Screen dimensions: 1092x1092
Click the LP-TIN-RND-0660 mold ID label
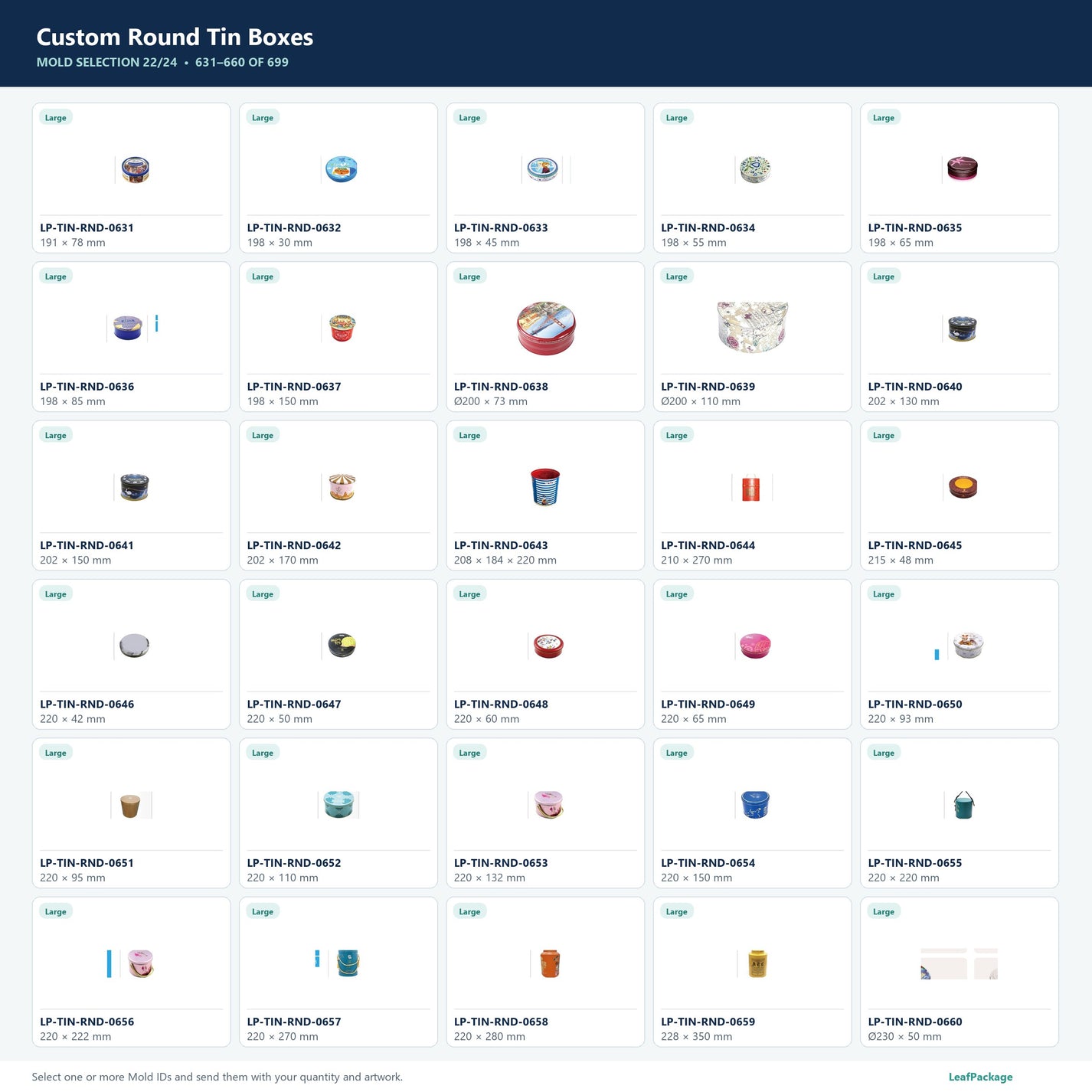click(915, 1022)
